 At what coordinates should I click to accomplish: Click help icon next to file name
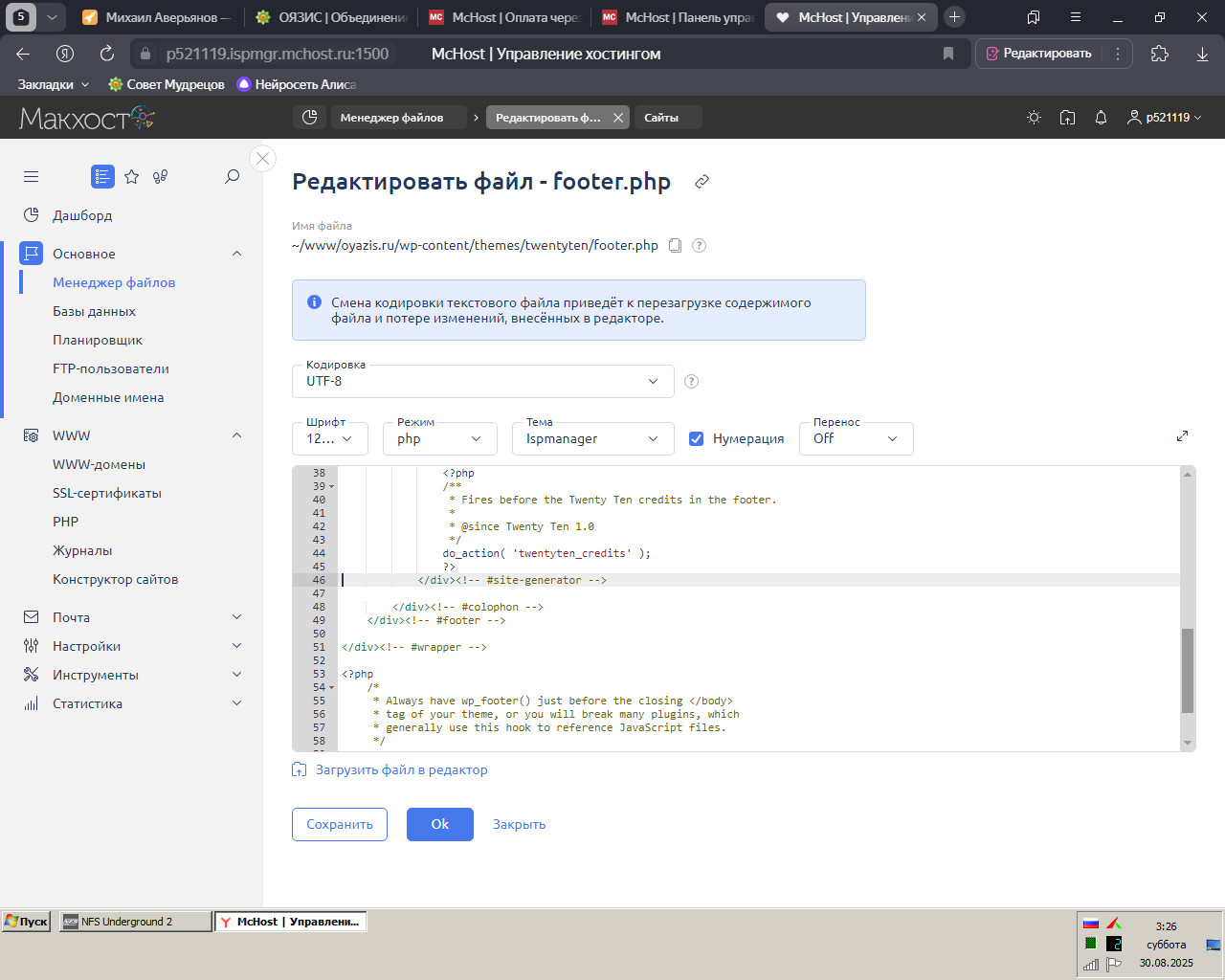click(699, 245)
